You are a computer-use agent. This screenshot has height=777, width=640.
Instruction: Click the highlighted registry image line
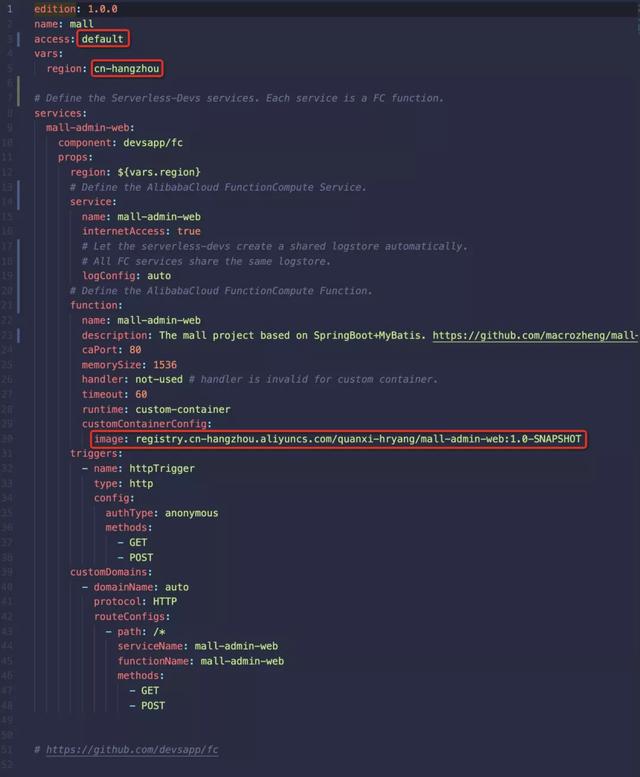(x=338, y=439)
